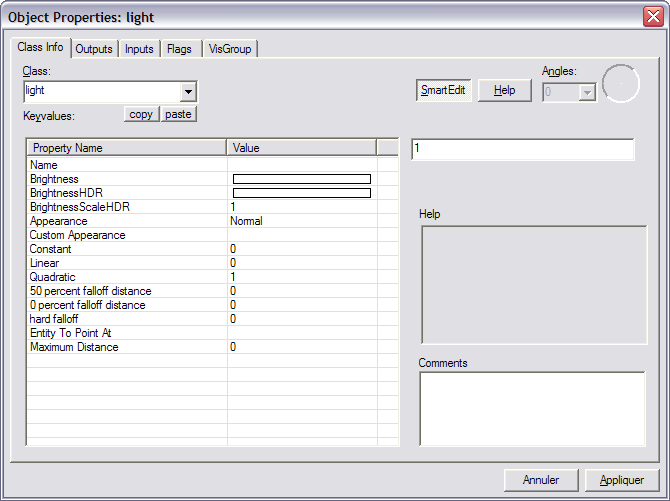Select the Appearance property row
This screenshot has width=670, height=501.
58,221
